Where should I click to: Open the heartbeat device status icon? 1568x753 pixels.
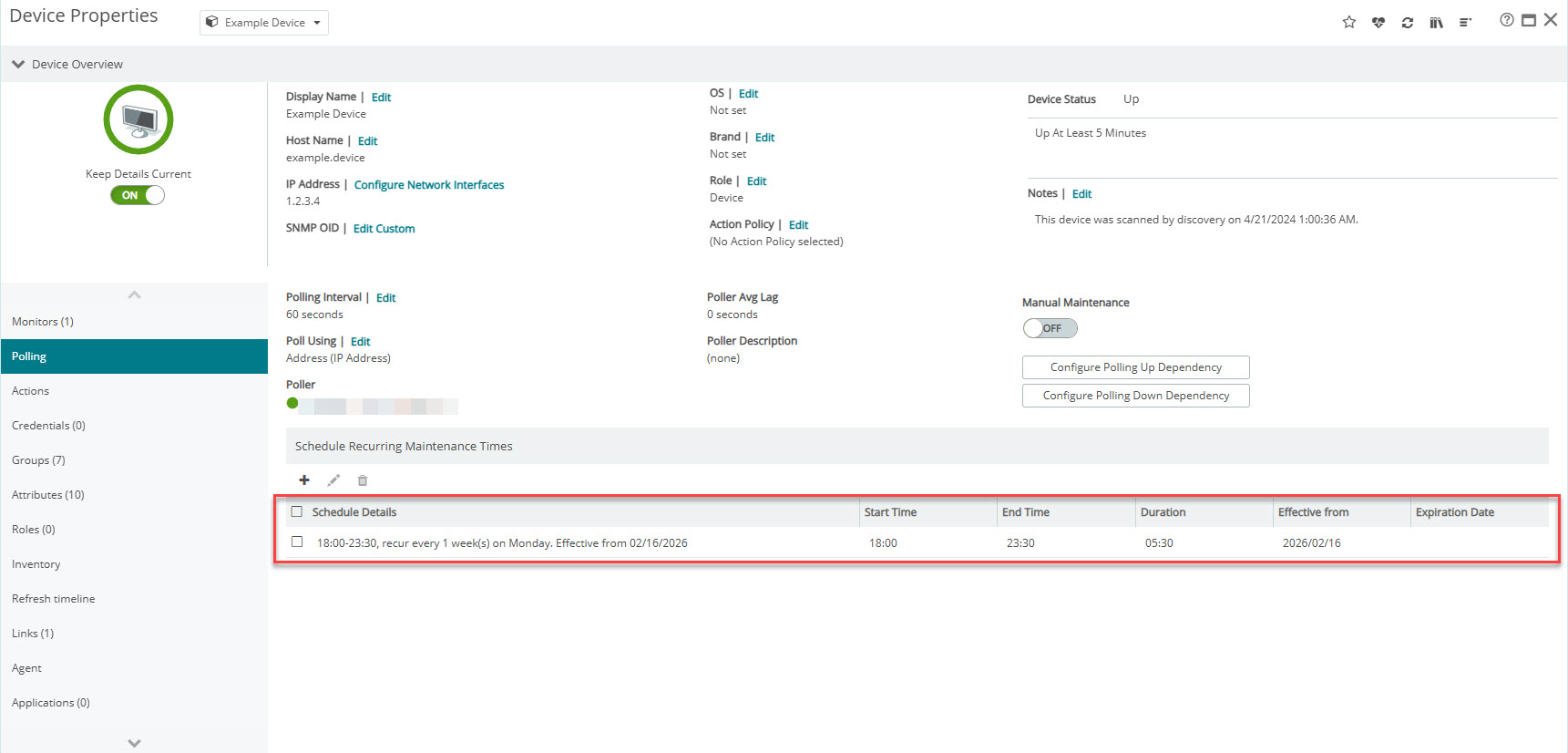click(1378, 22)
